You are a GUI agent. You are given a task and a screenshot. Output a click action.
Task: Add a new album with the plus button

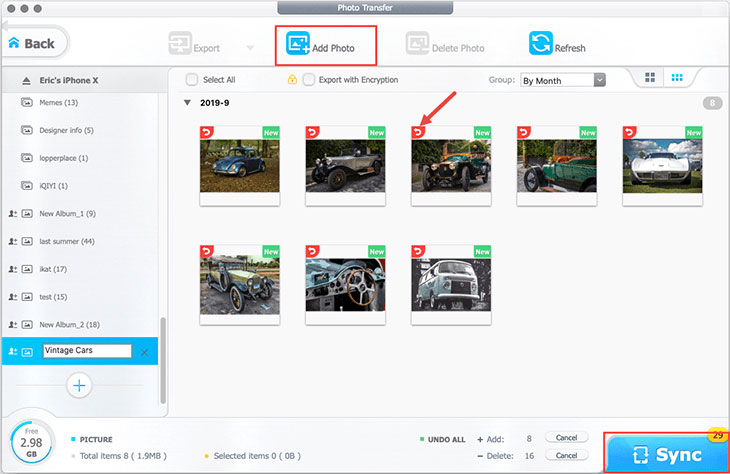point(79,386)
